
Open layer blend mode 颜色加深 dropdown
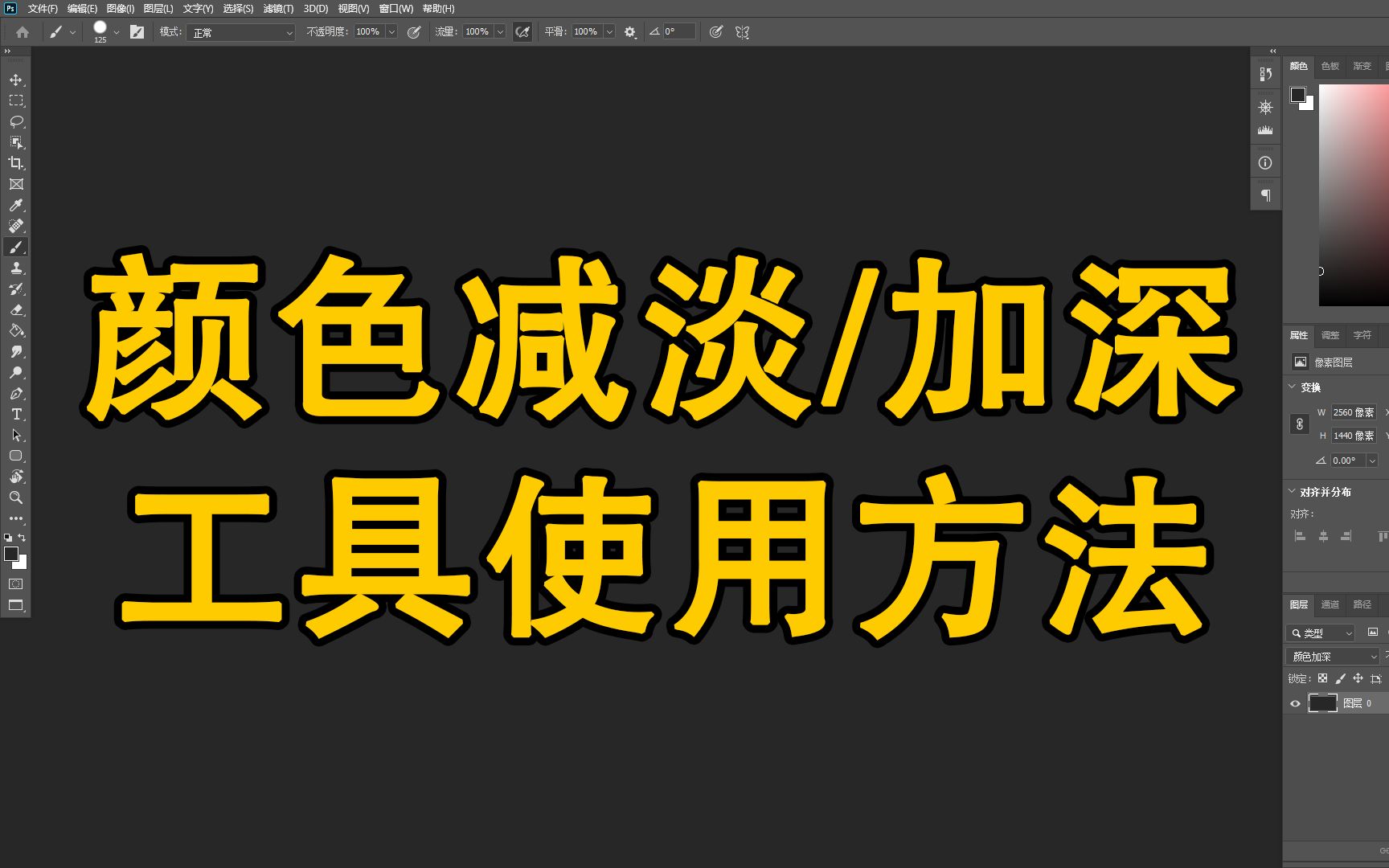[1333, 657]
